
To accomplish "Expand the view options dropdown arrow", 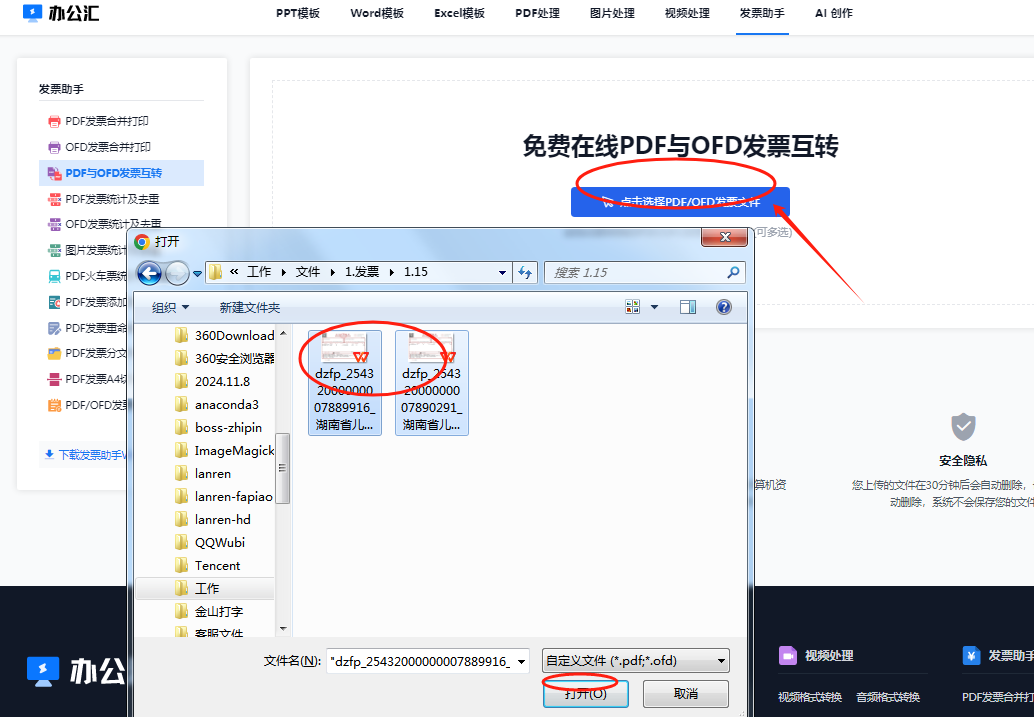I will 654,307.
